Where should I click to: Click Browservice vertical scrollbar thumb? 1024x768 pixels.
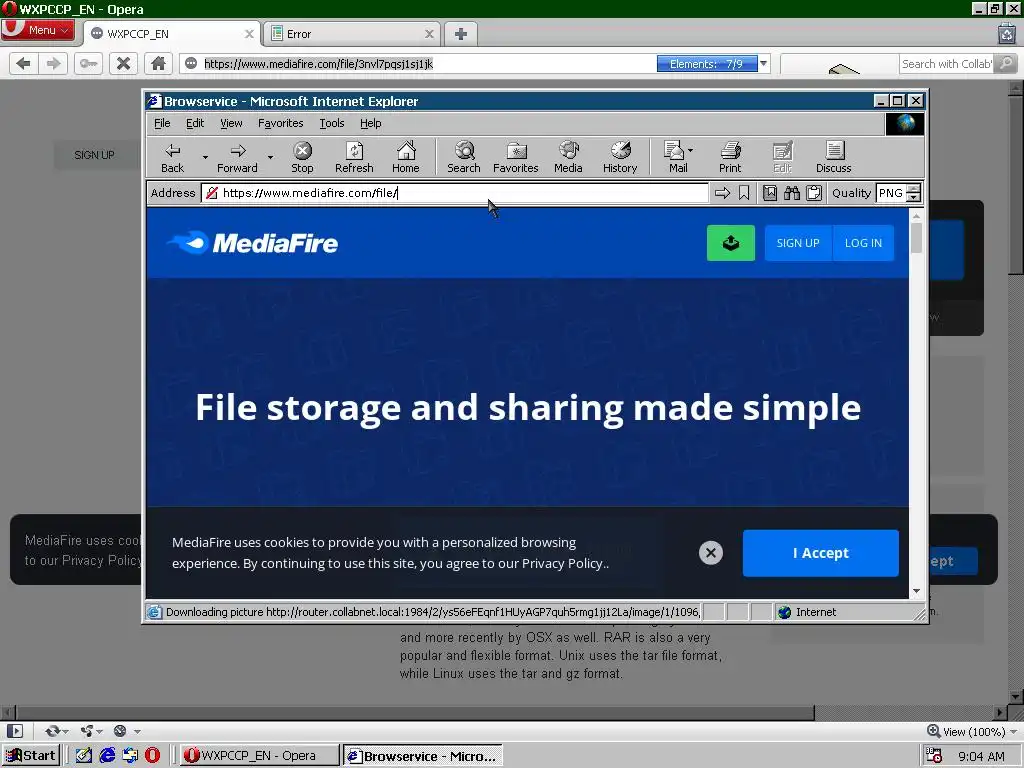pos(916,238)
